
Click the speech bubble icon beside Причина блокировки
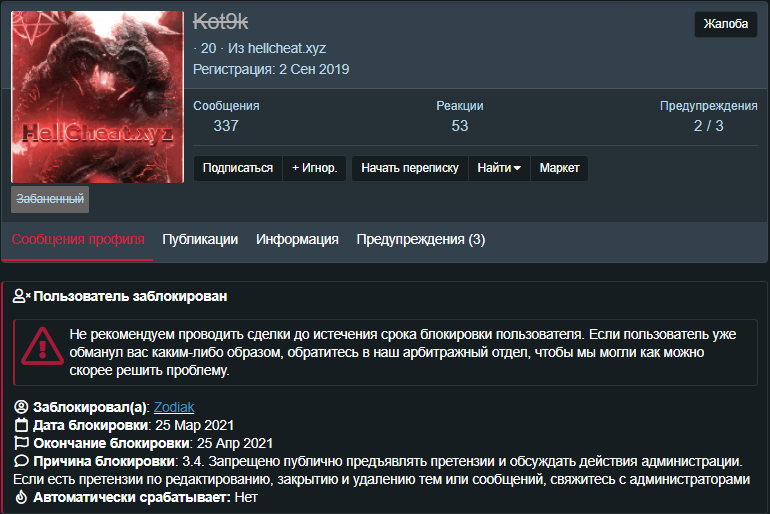point(21,461)
